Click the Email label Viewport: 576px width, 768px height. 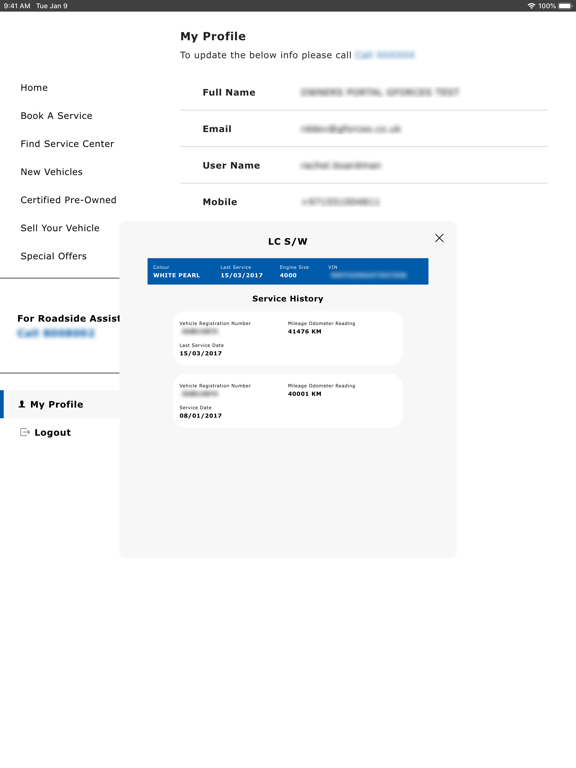pos(217,129)
